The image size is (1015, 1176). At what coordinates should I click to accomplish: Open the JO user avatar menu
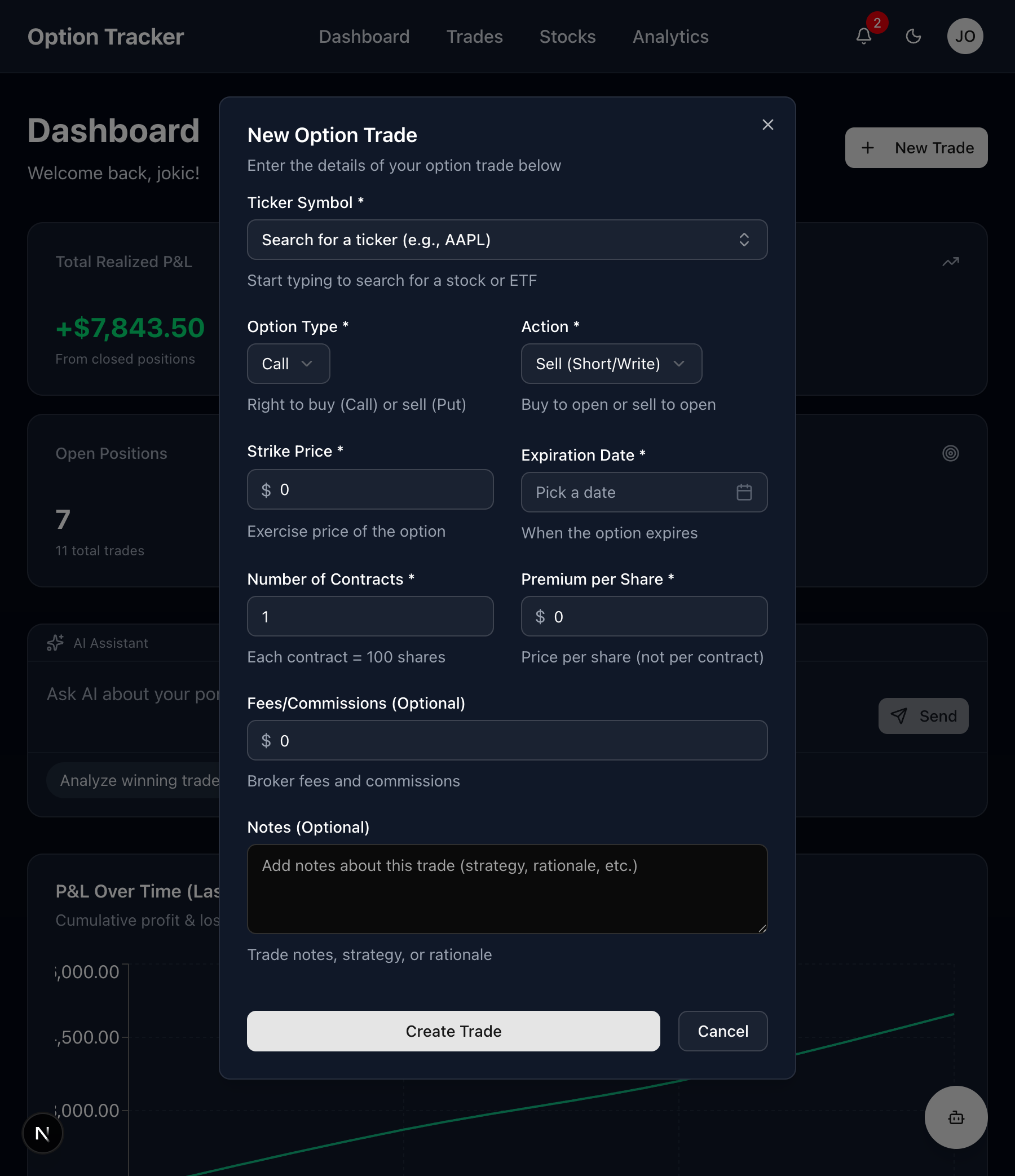pos(964,37)
